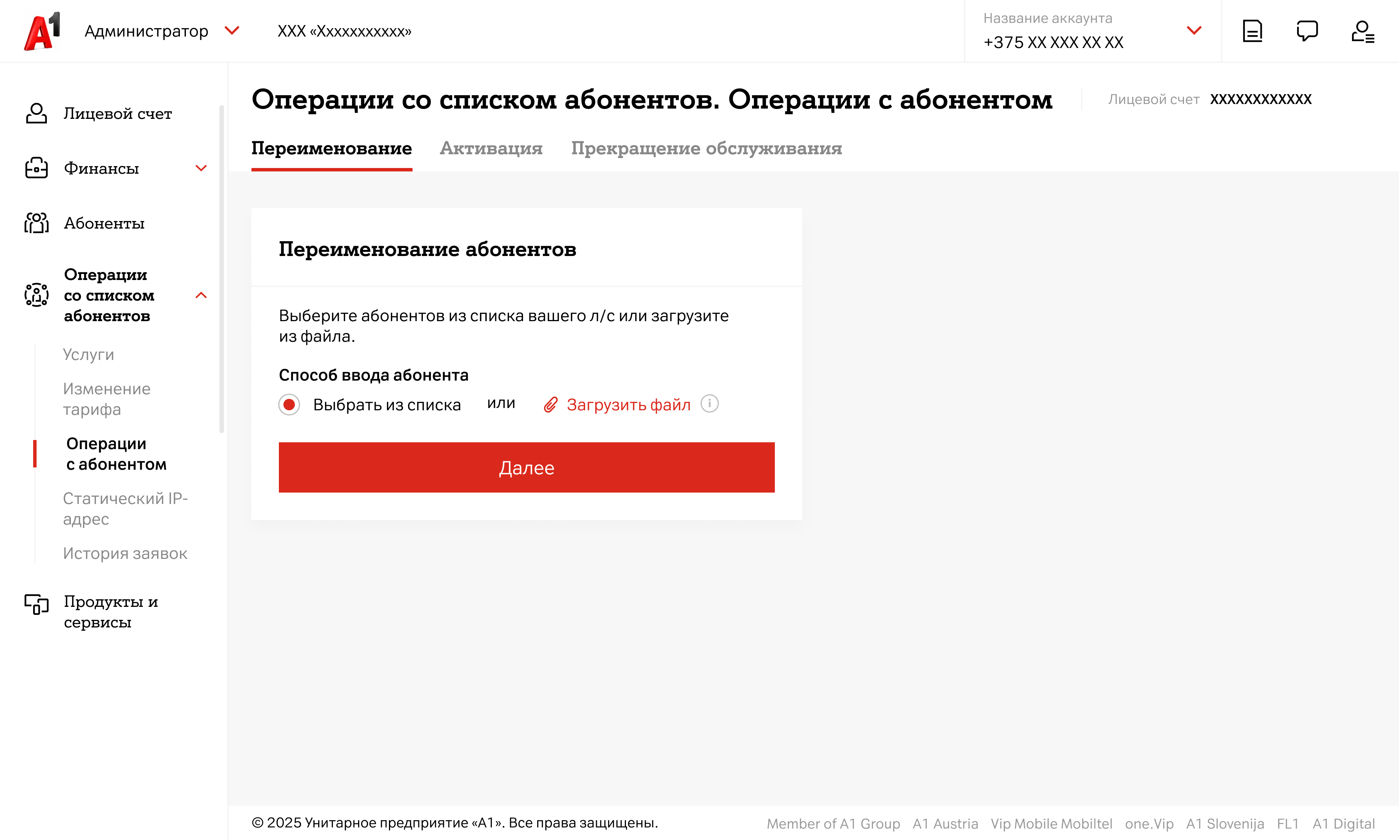Click the Продукты и сервисы icon
Screen dimensions: 1400x840
point(36,604)
